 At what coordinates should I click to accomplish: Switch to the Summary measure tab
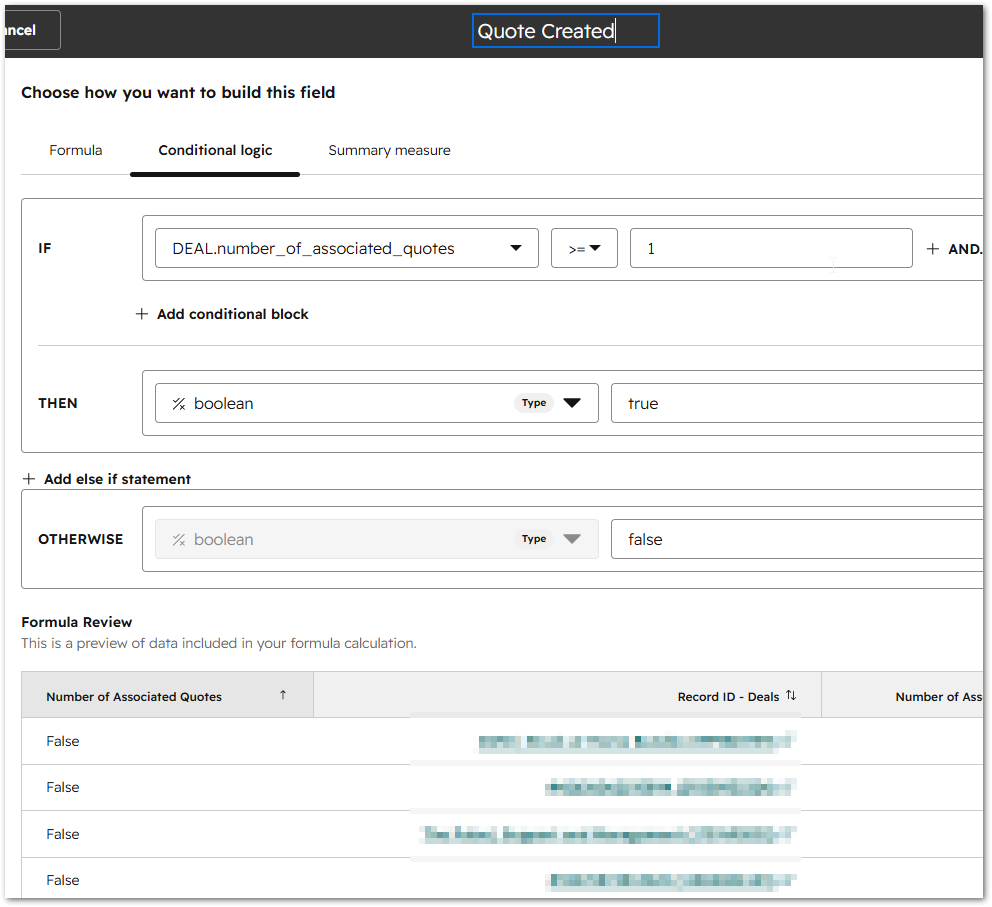click(389, 151)
